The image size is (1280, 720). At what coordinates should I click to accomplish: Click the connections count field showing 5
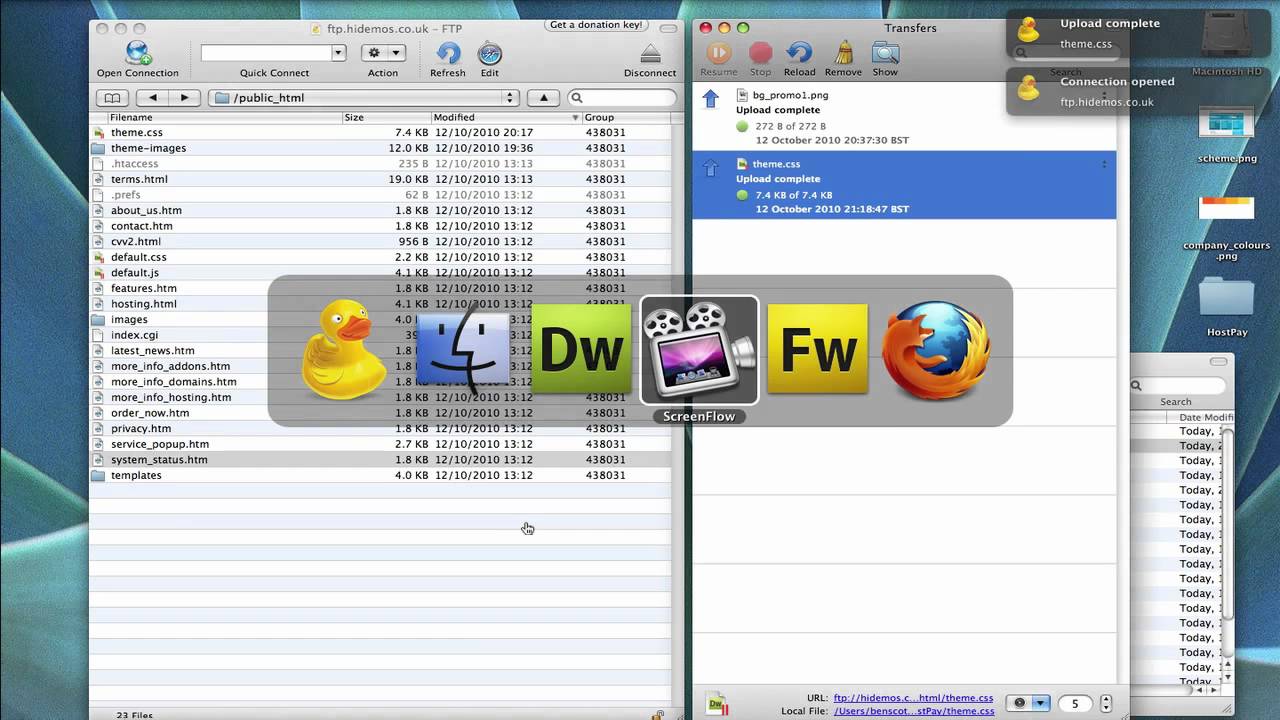click(x=1075, y=703)
